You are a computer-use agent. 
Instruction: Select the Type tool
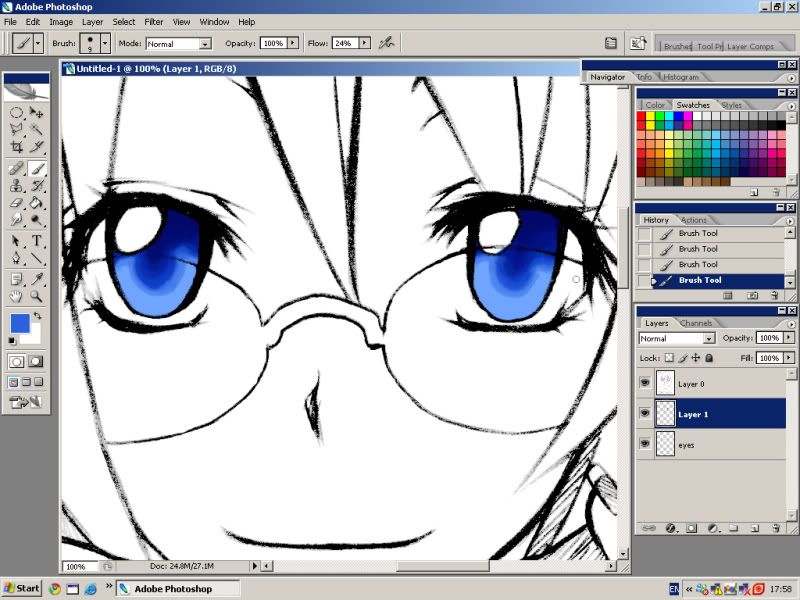pyautogui.click(x=36, y=241)
